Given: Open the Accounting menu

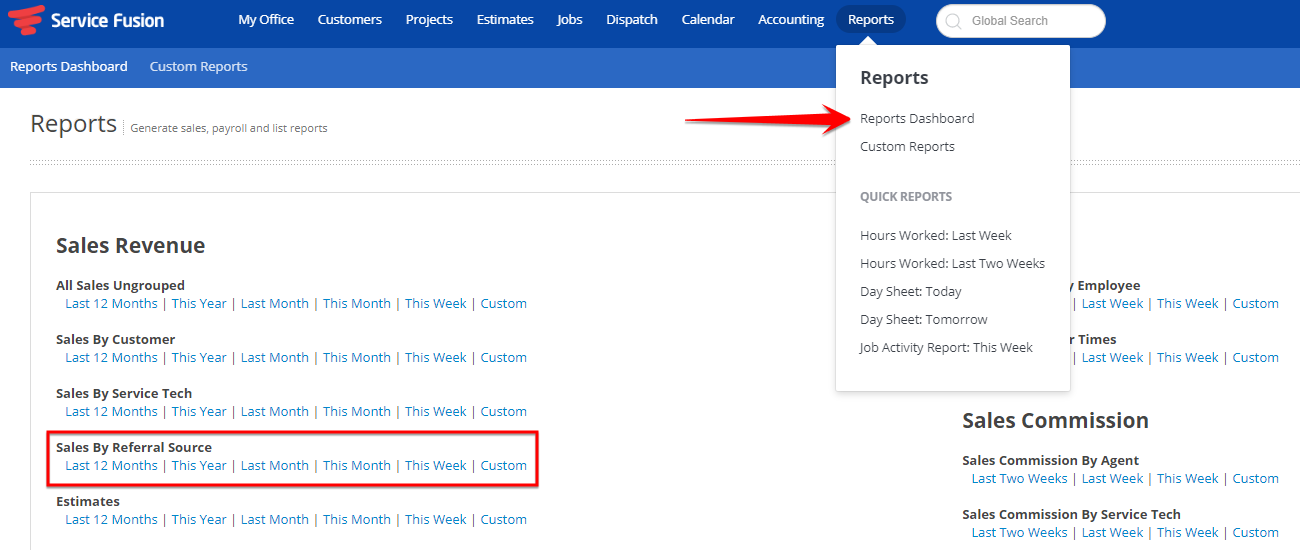Looking at the screenshot, I should tap(791, 20).
